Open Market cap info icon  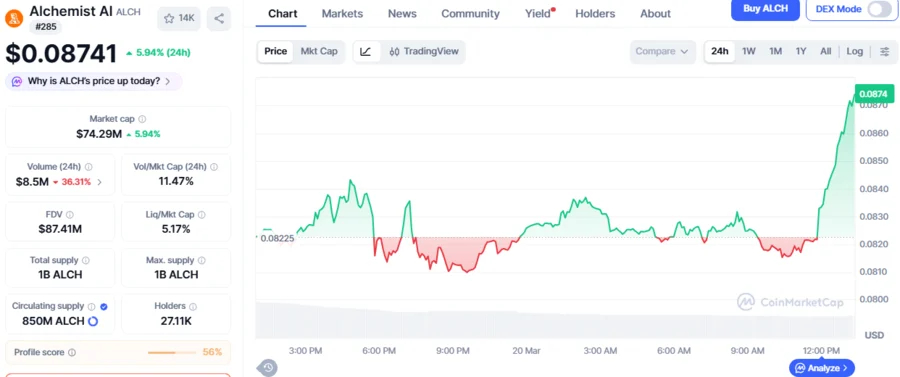(x=142, y=119)
